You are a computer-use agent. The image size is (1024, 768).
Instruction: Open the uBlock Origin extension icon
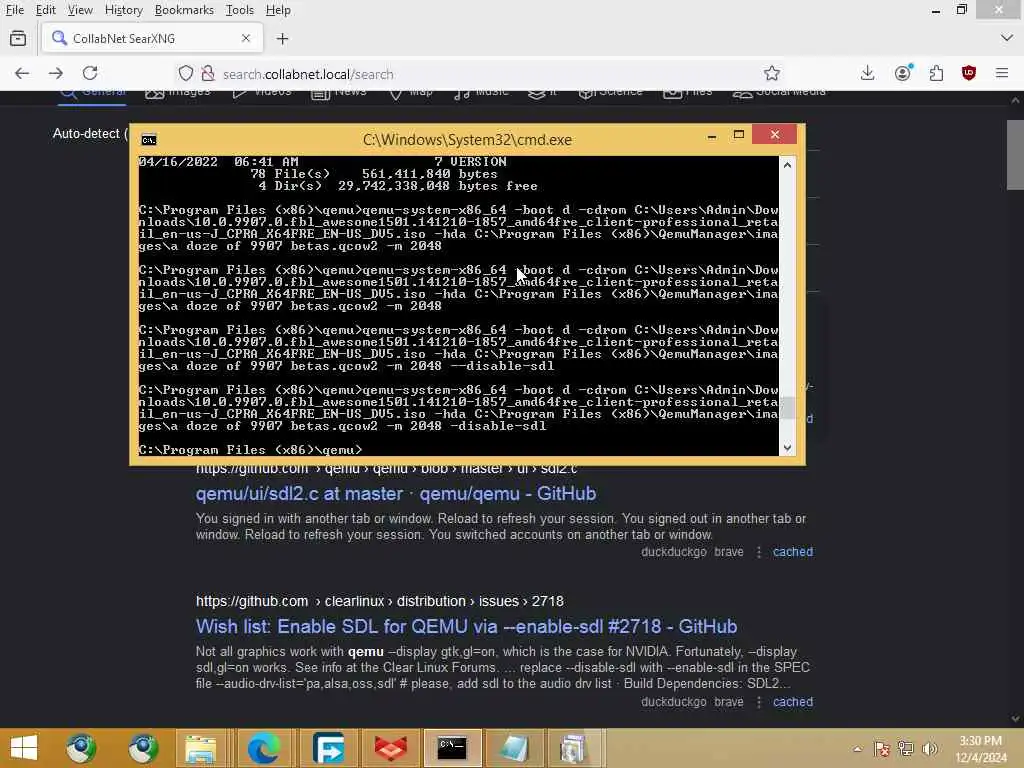click(968, 73)
